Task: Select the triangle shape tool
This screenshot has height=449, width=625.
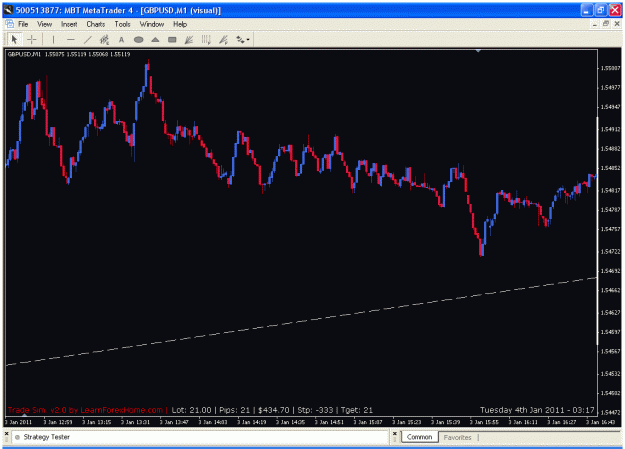Action: point(155,39)
